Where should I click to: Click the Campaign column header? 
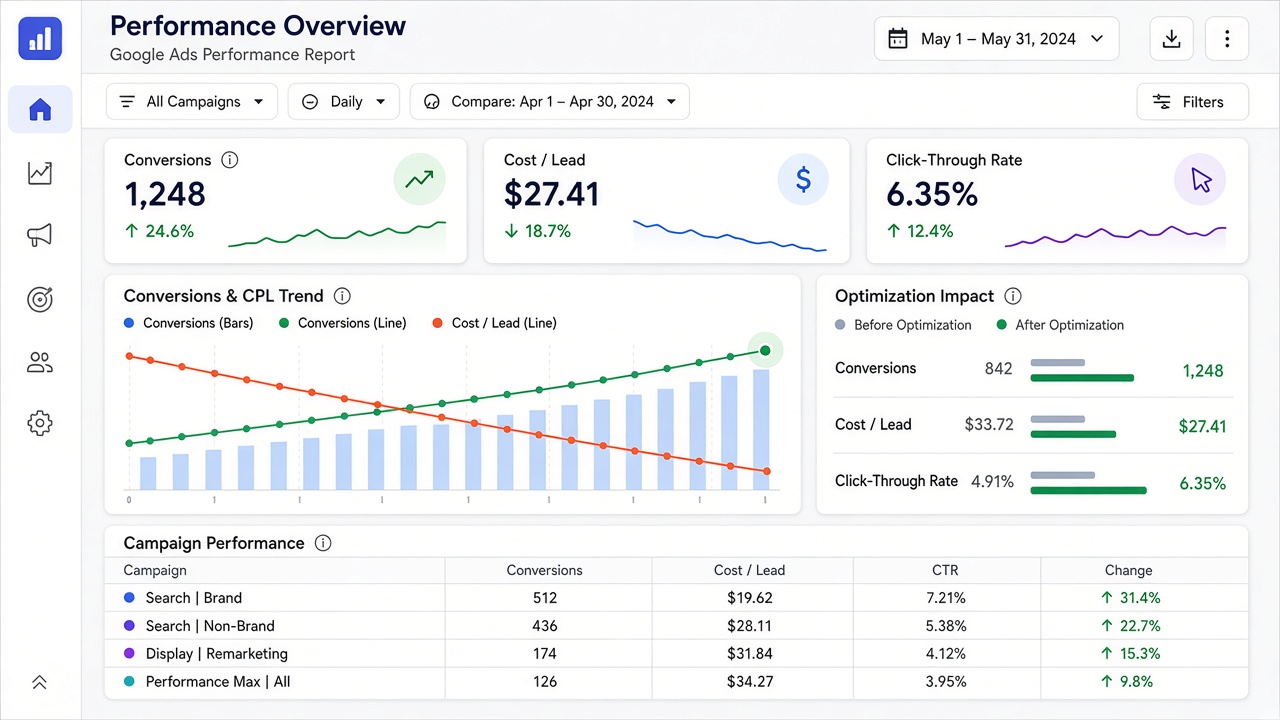[x=155, y=570]
